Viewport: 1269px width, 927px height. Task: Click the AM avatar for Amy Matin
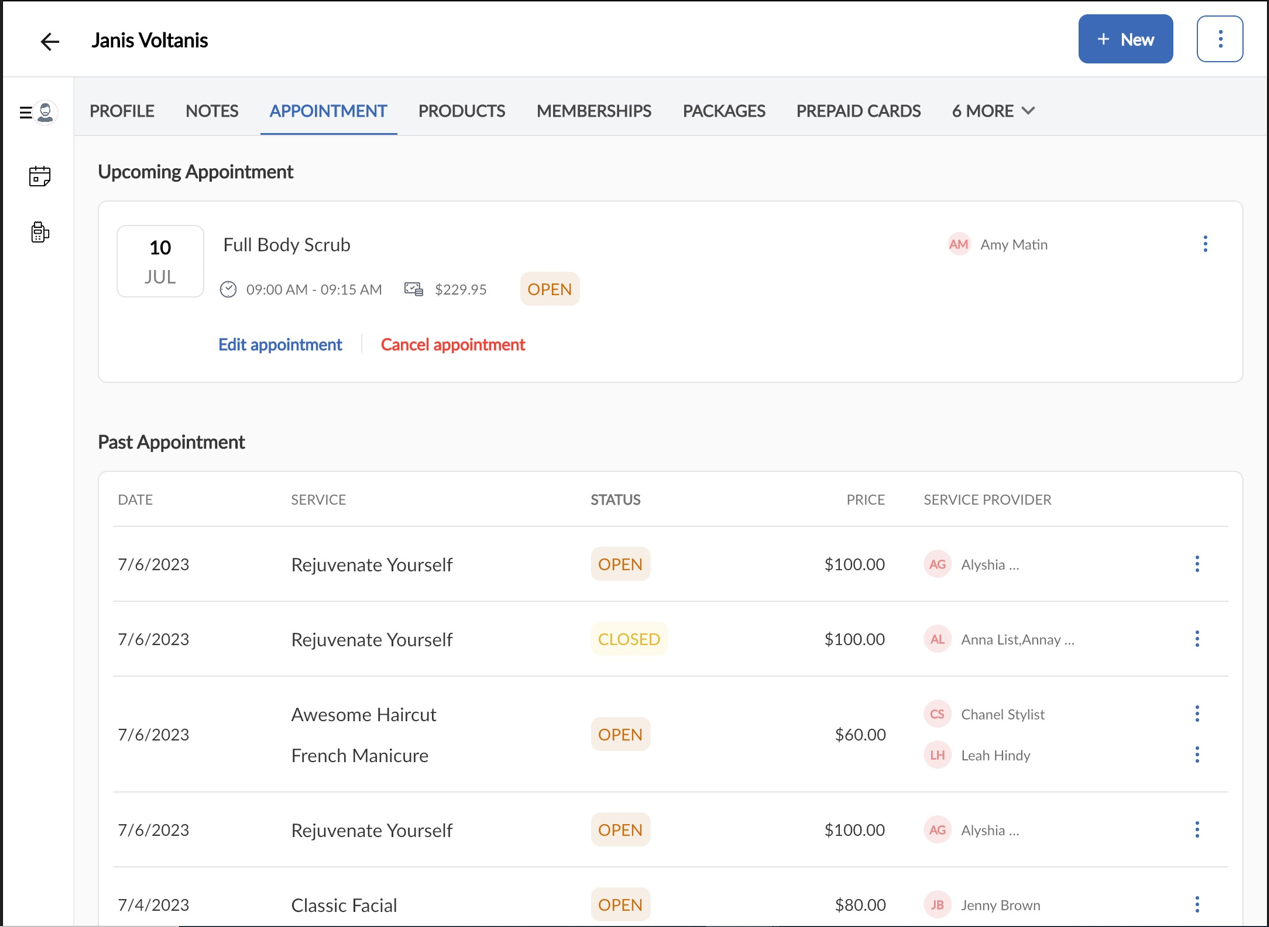click(958, 244)
